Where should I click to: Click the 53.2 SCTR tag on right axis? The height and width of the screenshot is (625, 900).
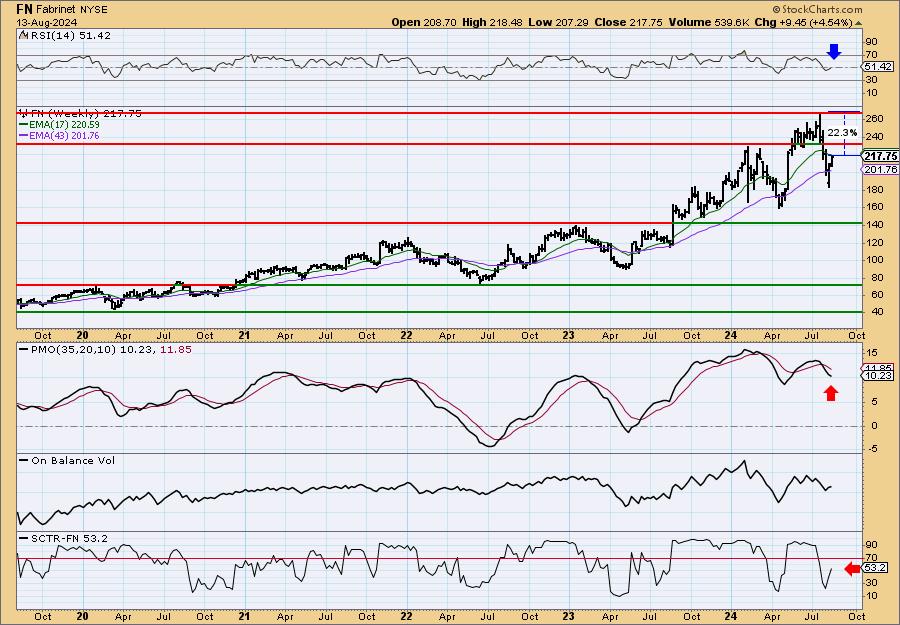(874, 569)
